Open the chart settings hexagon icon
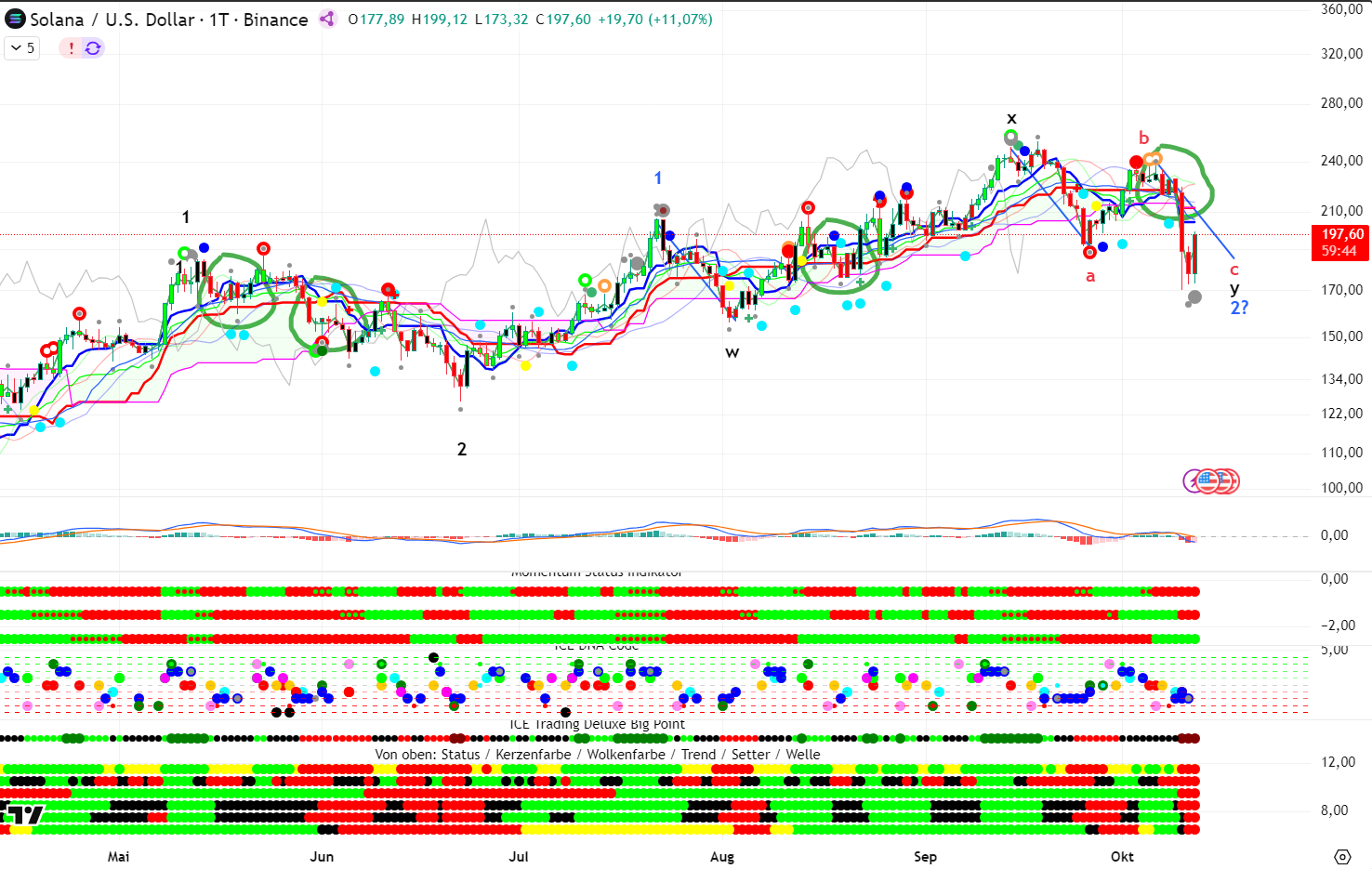The width and height of the screenshot is (1372, 869). [1341, 856]
